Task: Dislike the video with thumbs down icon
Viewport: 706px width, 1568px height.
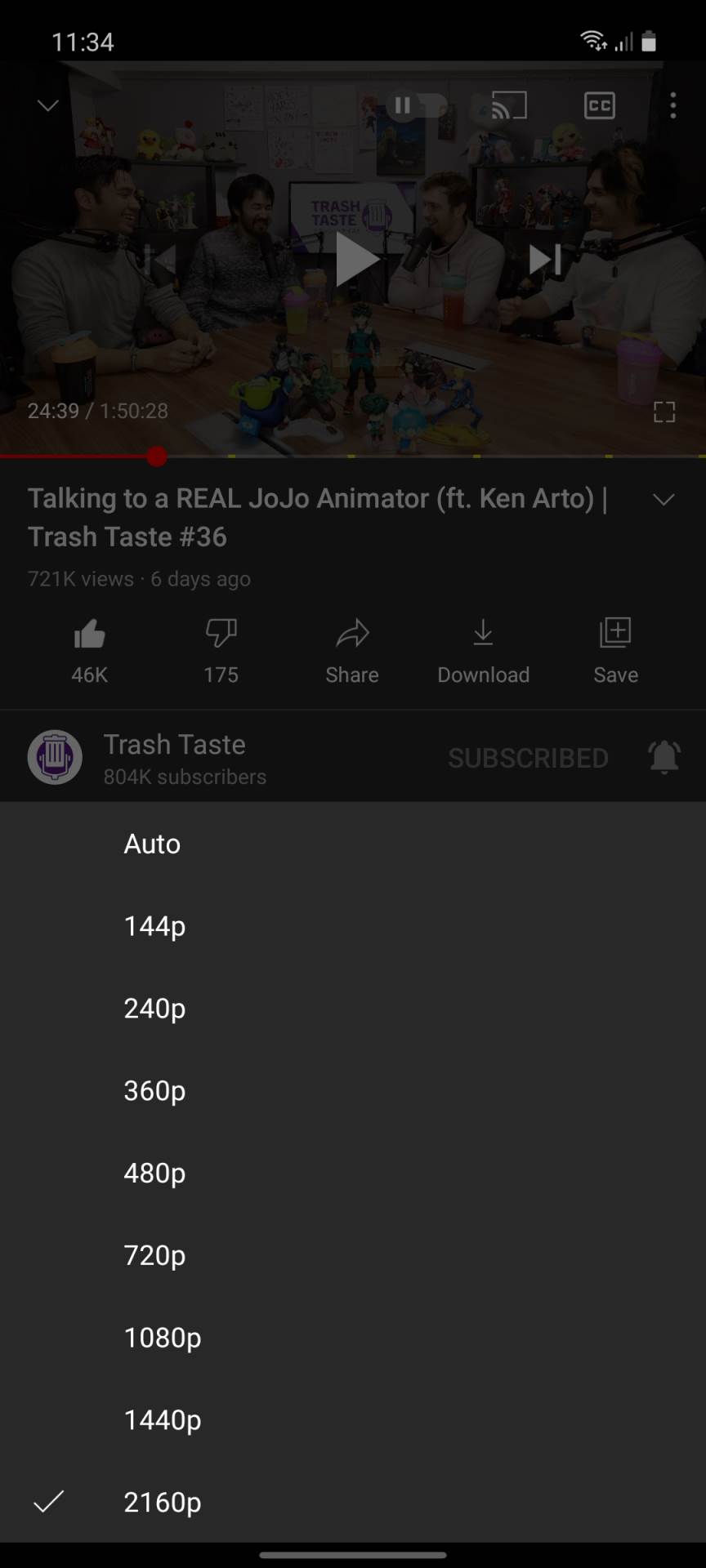Action: tap(220, 633)
